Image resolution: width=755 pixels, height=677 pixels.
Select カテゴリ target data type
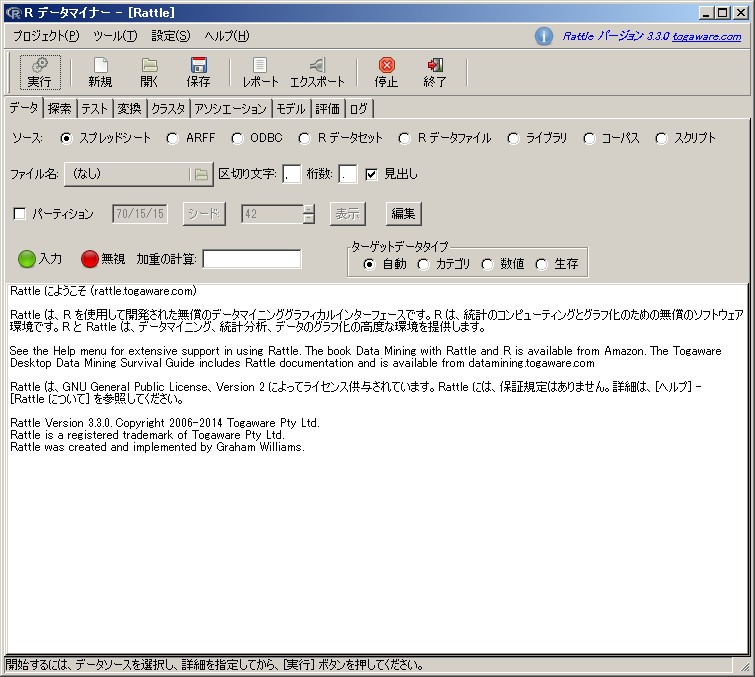click(423, 264)
